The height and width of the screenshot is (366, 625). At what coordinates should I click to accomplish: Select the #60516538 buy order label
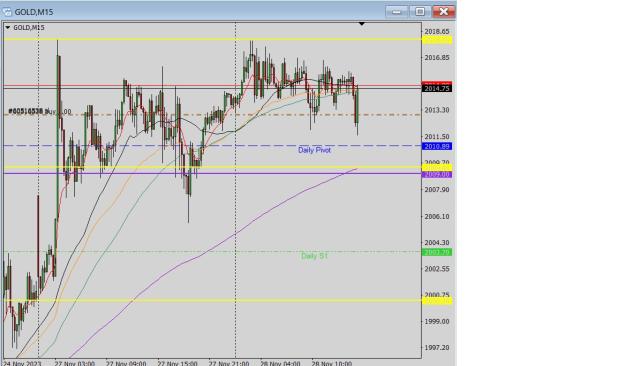tap(39, 112)
